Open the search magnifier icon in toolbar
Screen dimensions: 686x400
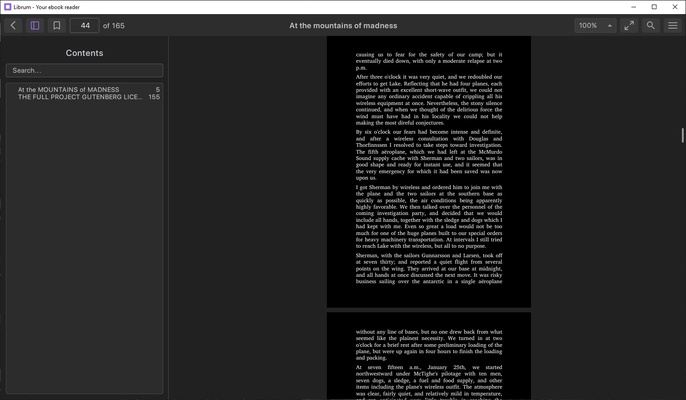point(651,25)
